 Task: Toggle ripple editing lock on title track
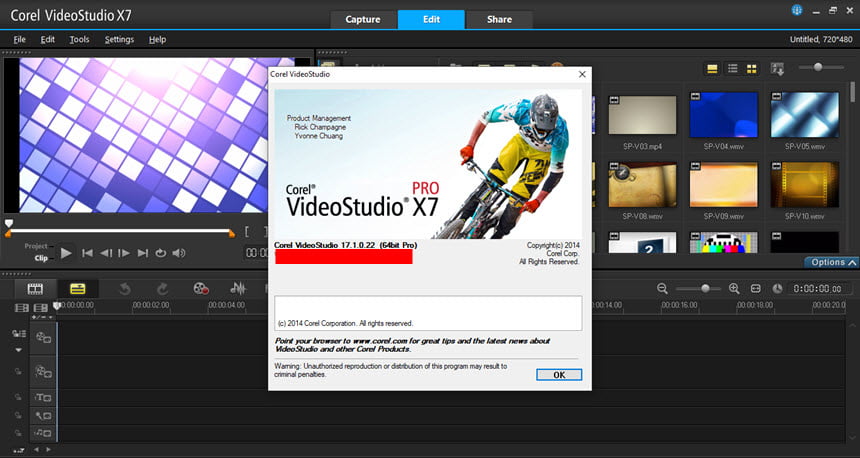click(18, 398)
